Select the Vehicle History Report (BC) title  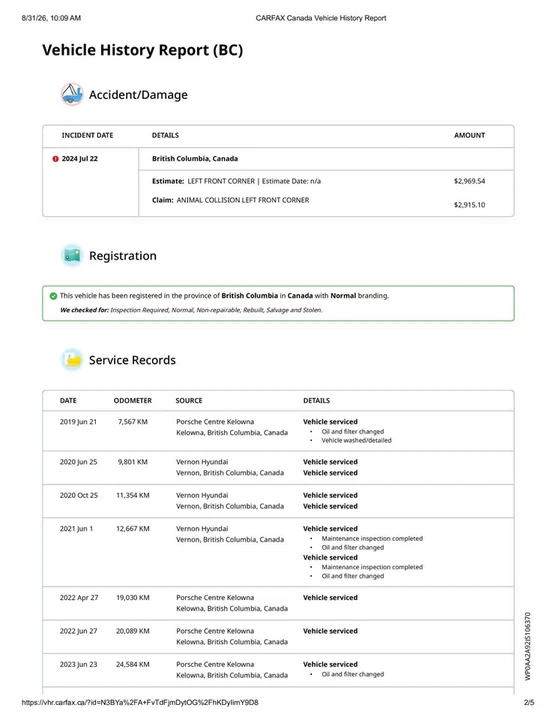click(143, 50)
